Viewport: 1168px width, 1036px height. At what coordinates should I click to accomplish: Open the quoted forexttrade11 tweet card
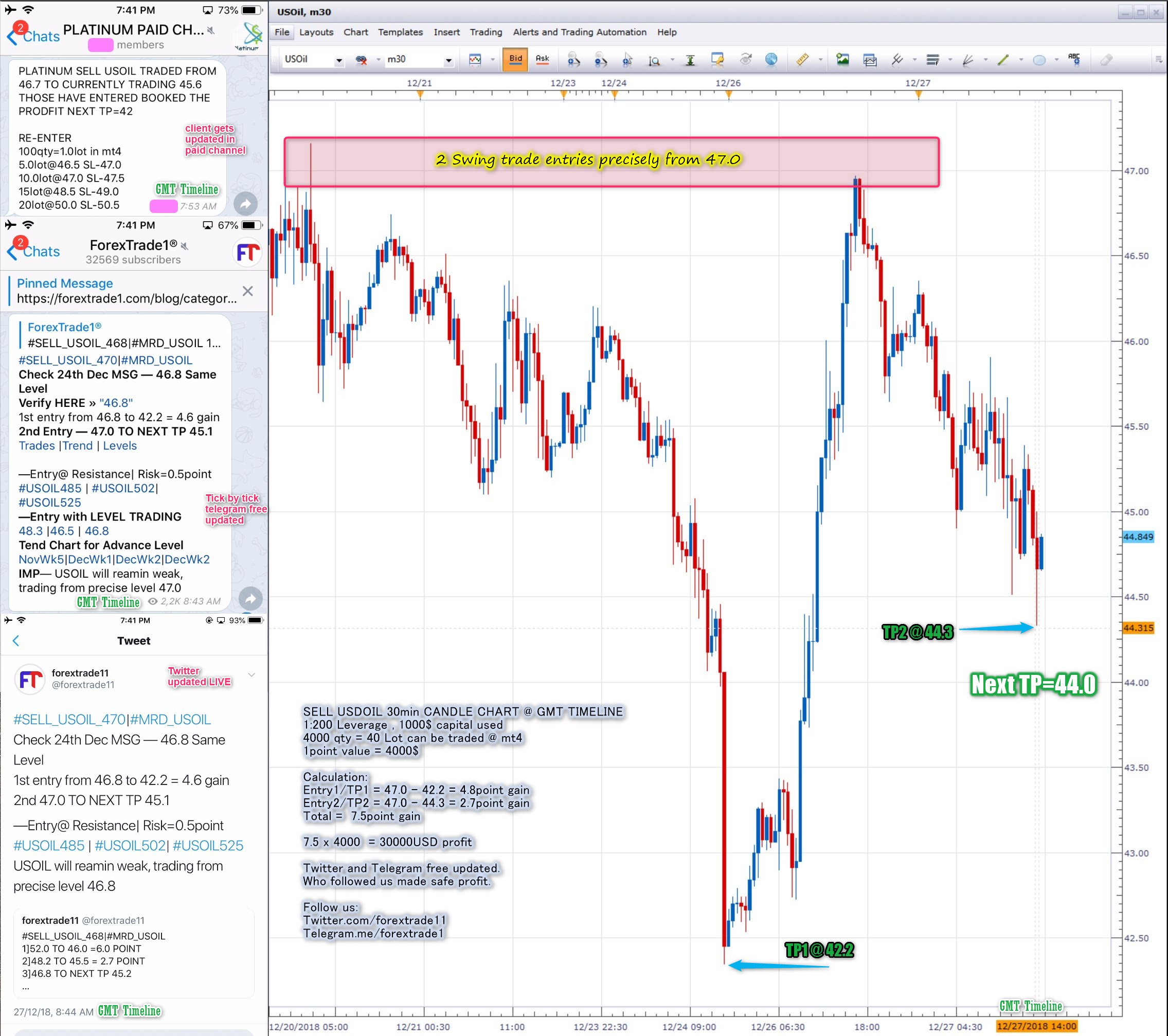134,953
